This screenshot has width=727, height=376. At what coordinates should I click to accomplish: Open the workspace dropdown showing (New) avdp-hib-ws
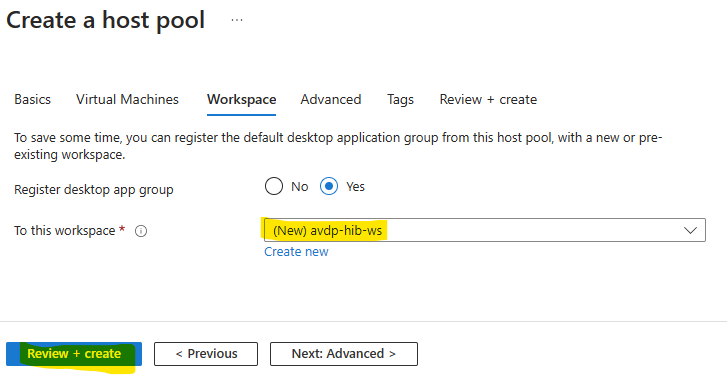click(x=485, y=230)
